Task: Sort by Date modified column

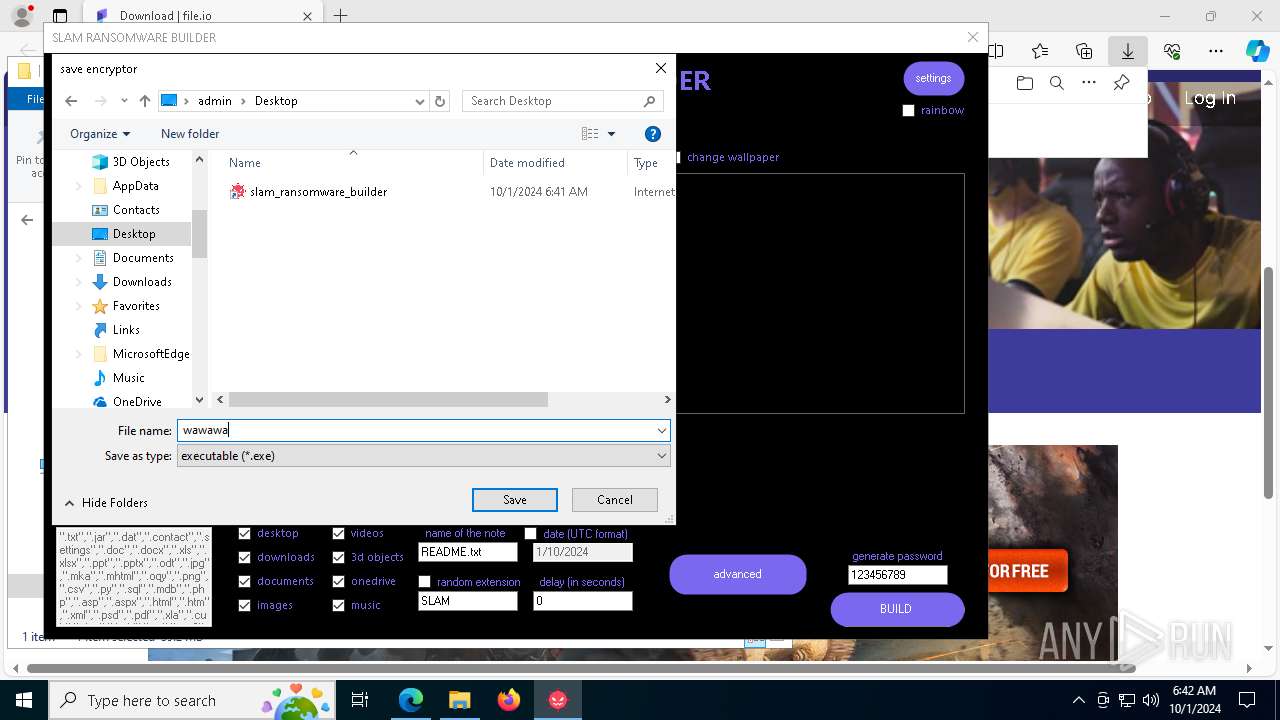Action: [x=527, y=163]
